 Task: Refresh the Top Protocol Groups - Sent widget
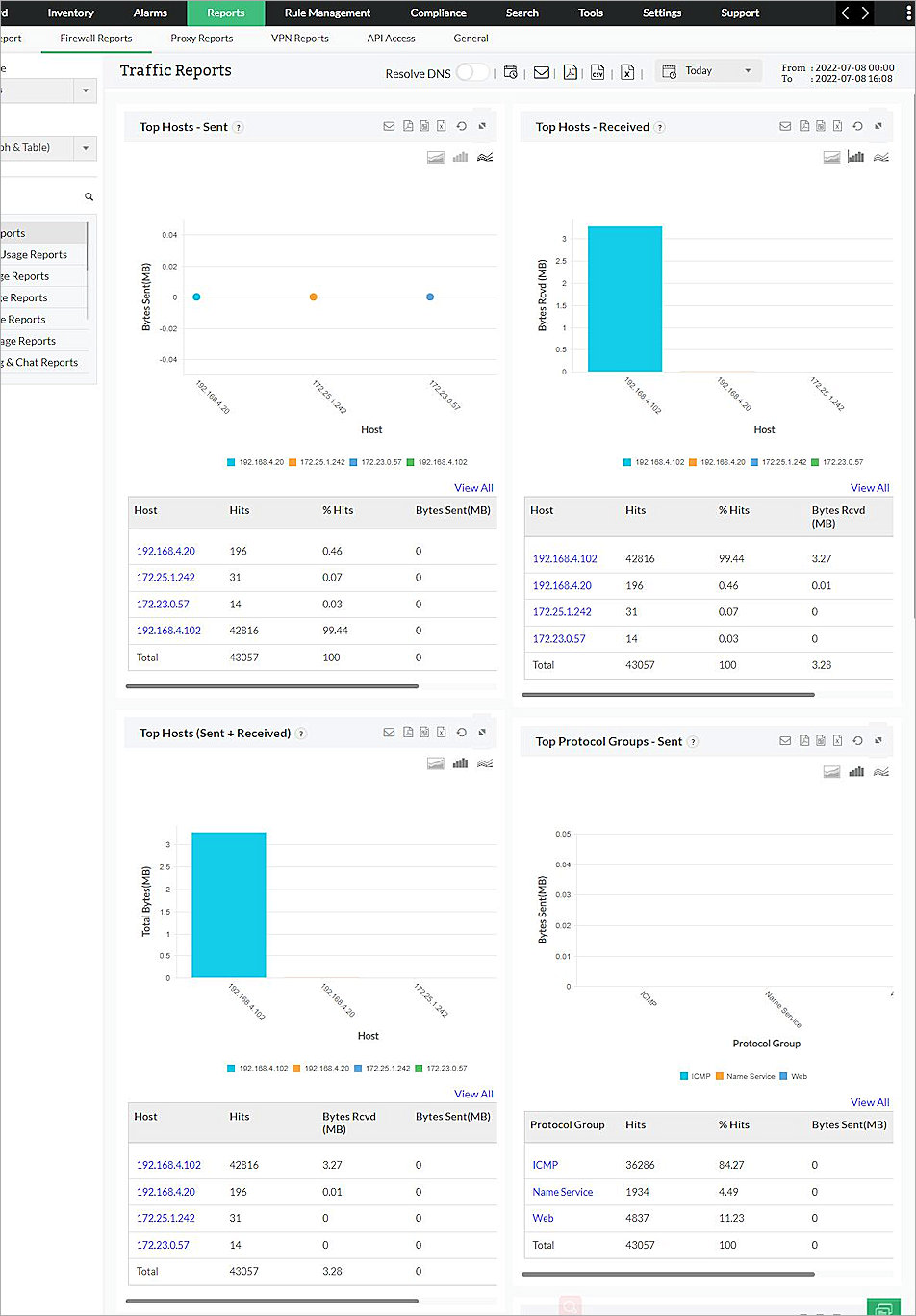(x=856, y=740)
